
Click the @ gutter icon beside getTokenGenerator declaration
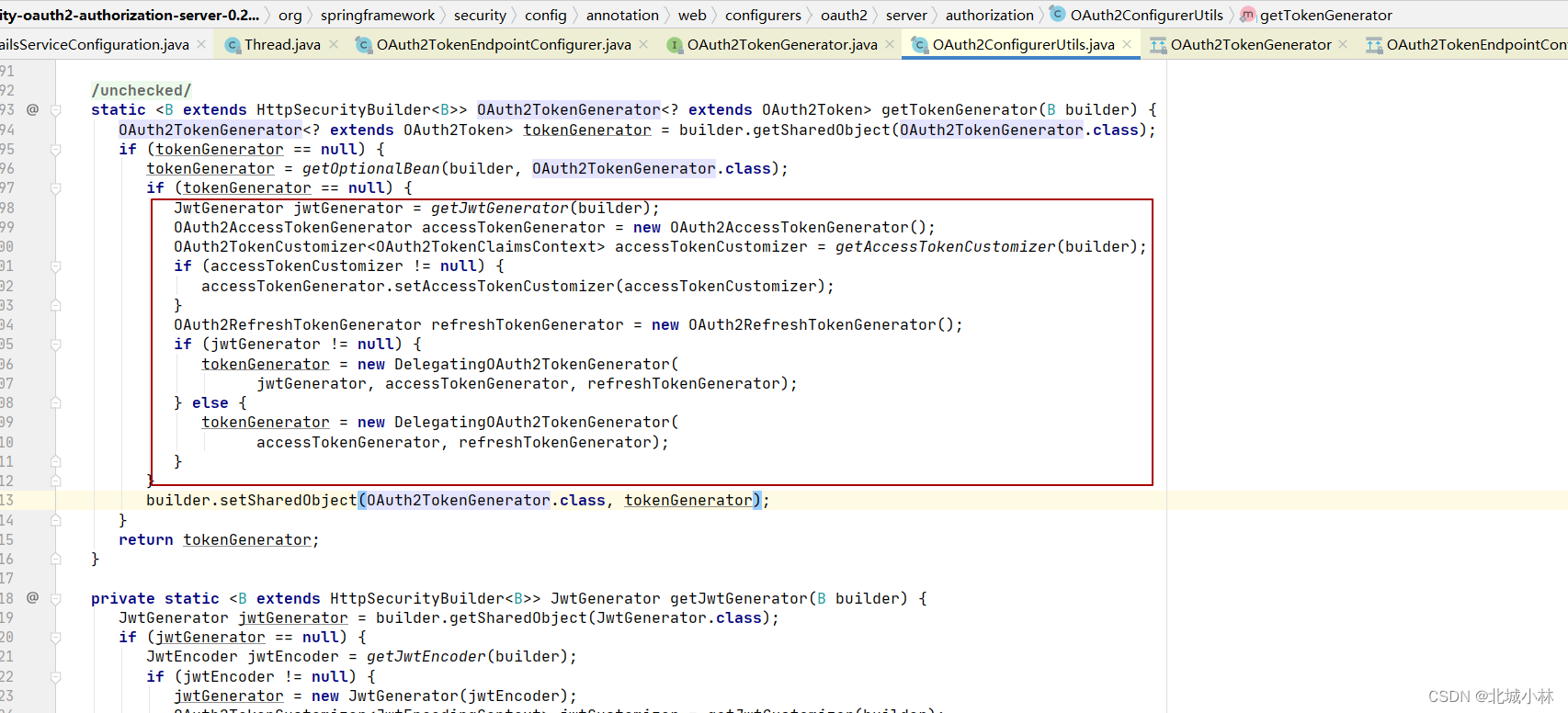(32, 109)
